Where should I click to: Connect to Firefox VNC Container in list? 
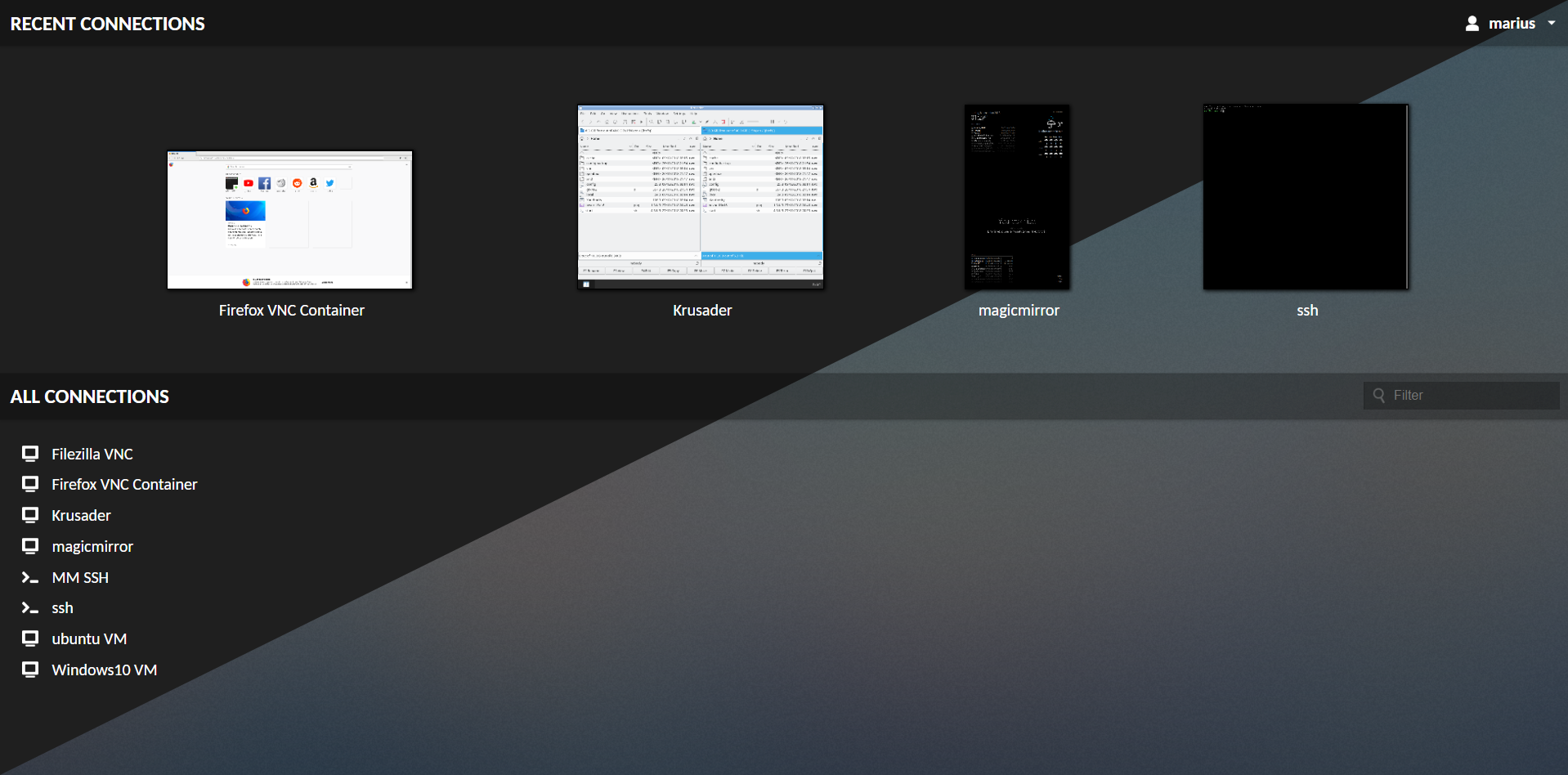pyautogui.click(x=124, y=485)
